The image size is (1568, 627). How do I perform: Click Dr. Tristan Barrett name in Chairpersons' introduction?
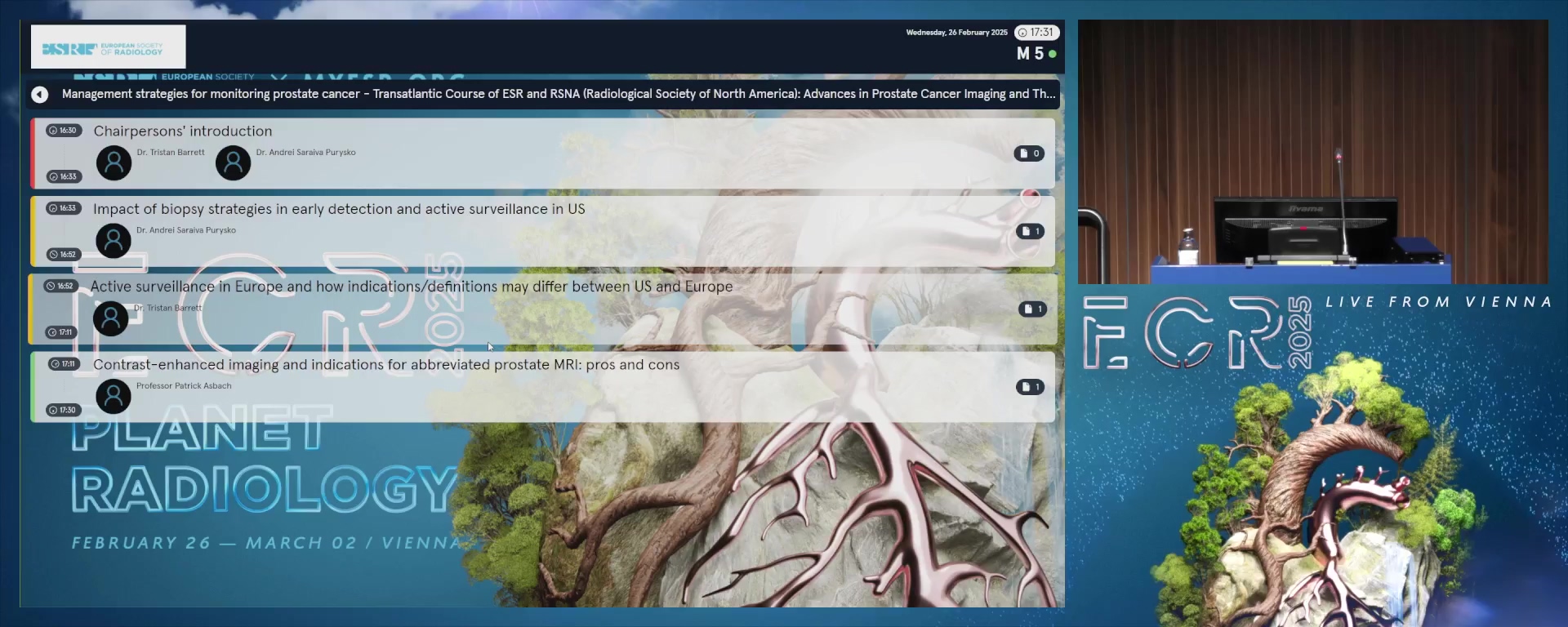click(x=171, y=153)
